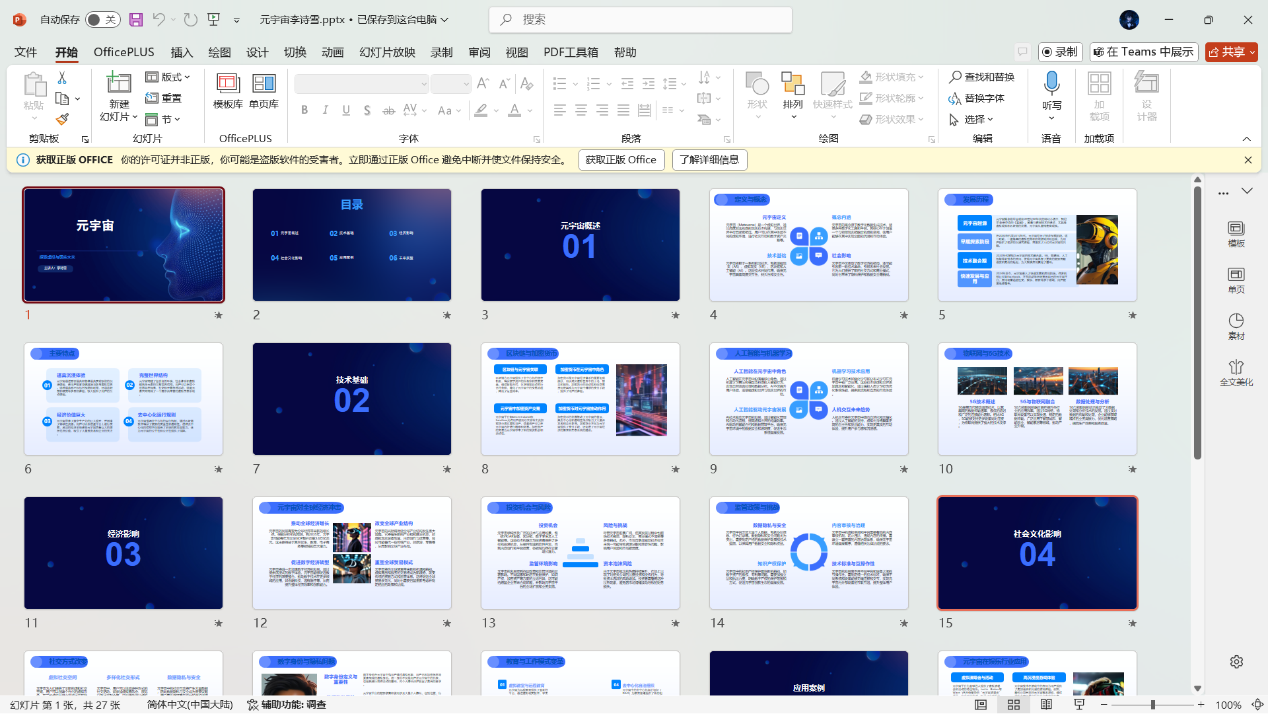Open the 单页库 single-page library
Screen dimensions: 1268x714
tap(264, 91)
